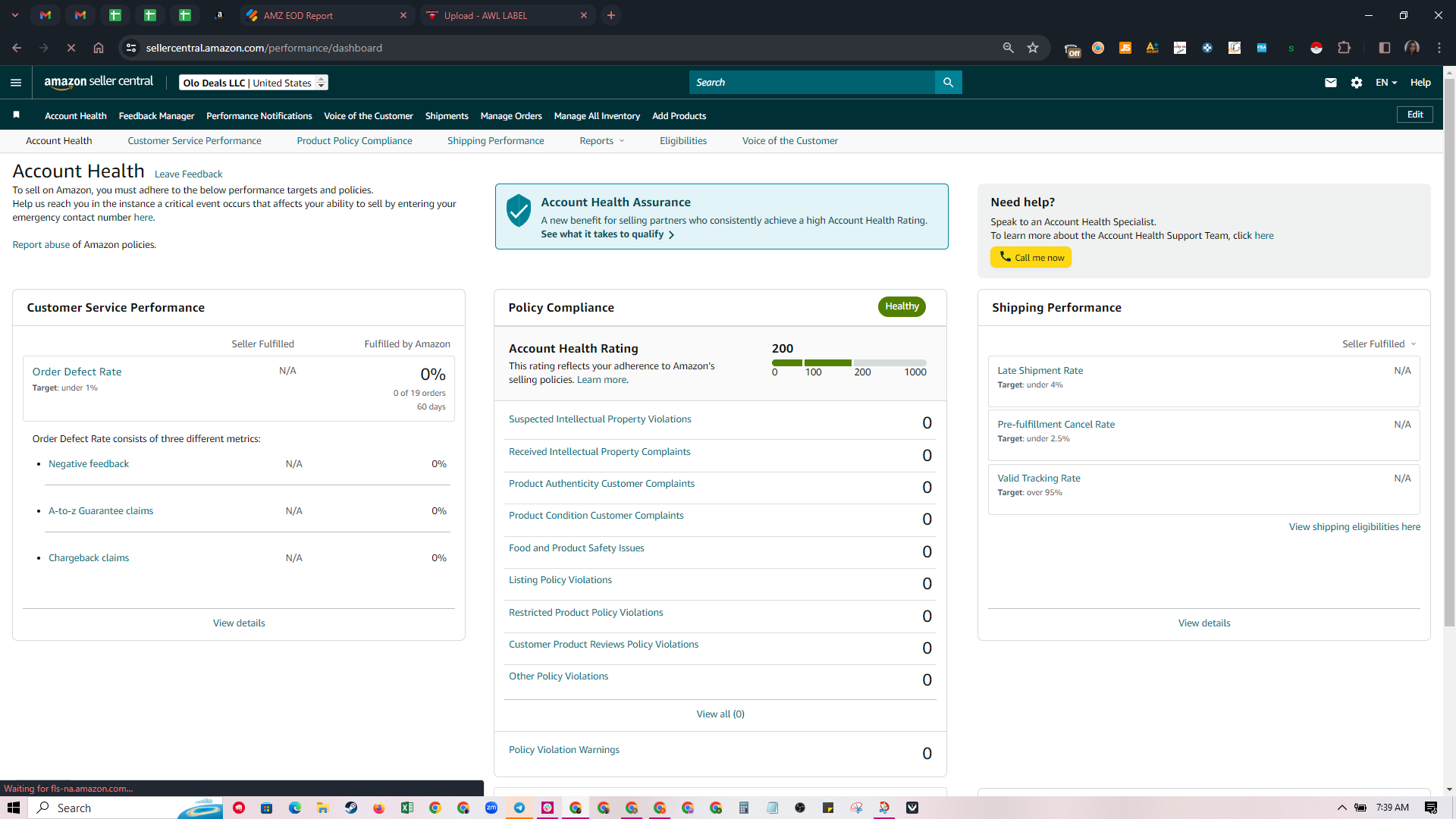Expand See what it takes to qualify

pos(607,234)
